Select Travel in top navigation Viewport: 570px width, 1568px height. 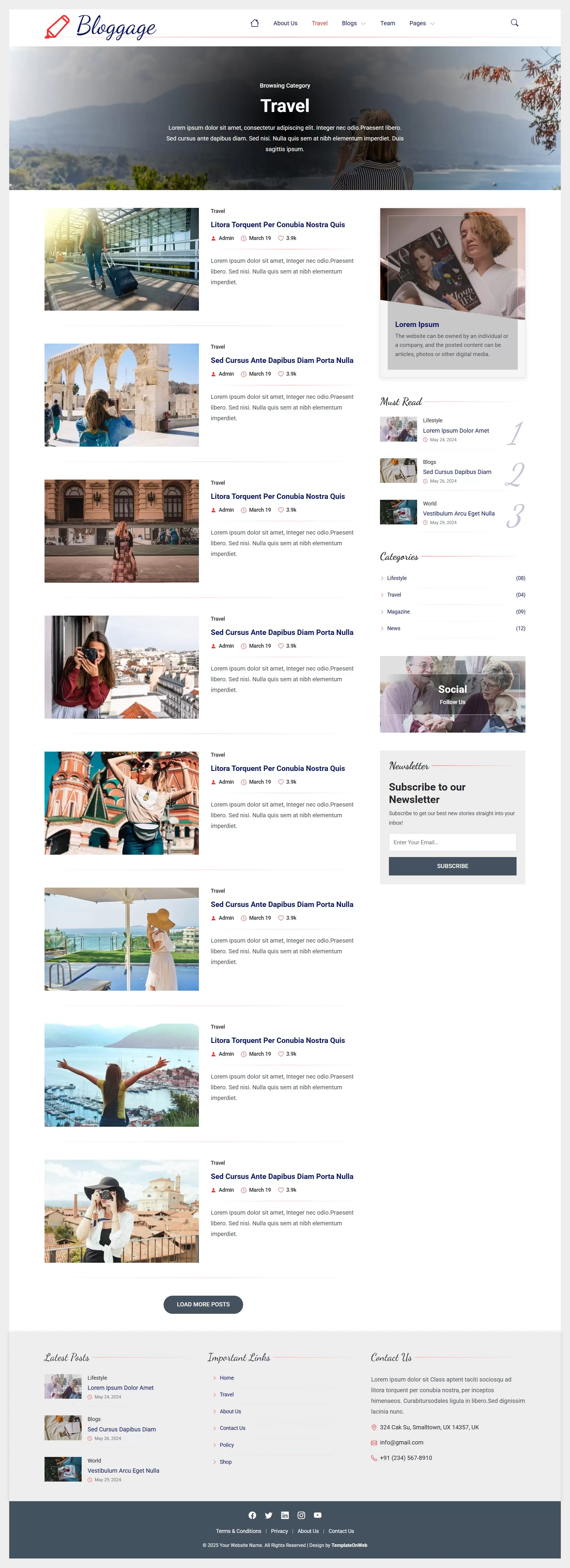319,23
